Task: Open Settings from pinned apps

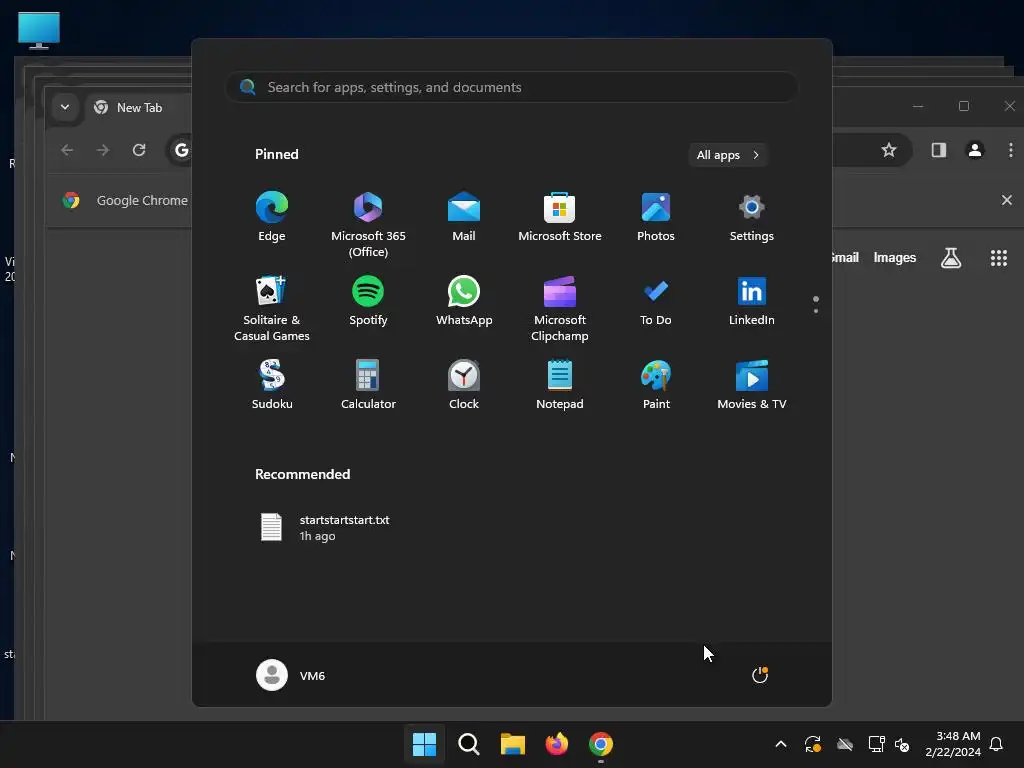Action: tap(752, 217)
